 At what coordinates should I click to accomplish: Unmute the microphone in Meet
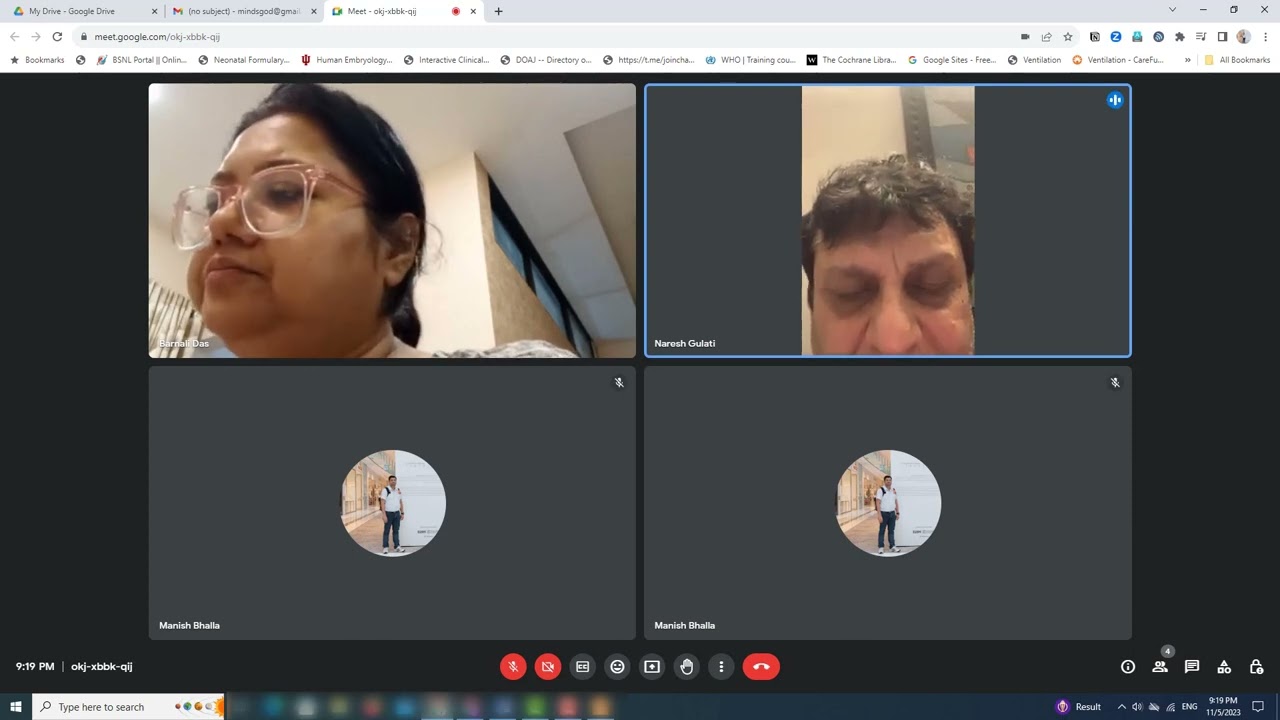(x=513, y=667)
